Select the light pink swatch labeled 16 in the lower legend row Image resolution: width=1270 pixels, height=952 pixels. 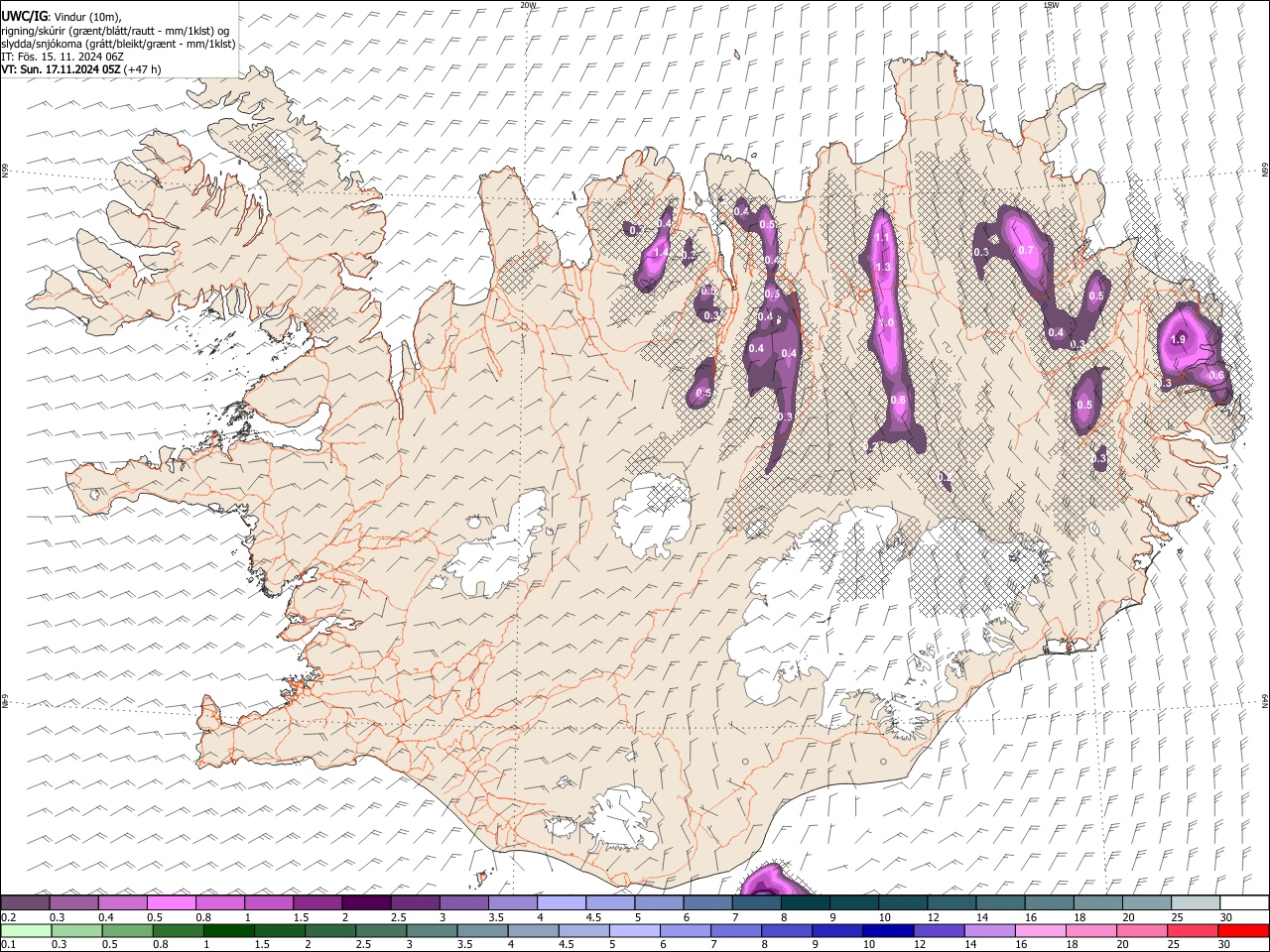[x=1041, y=930]
